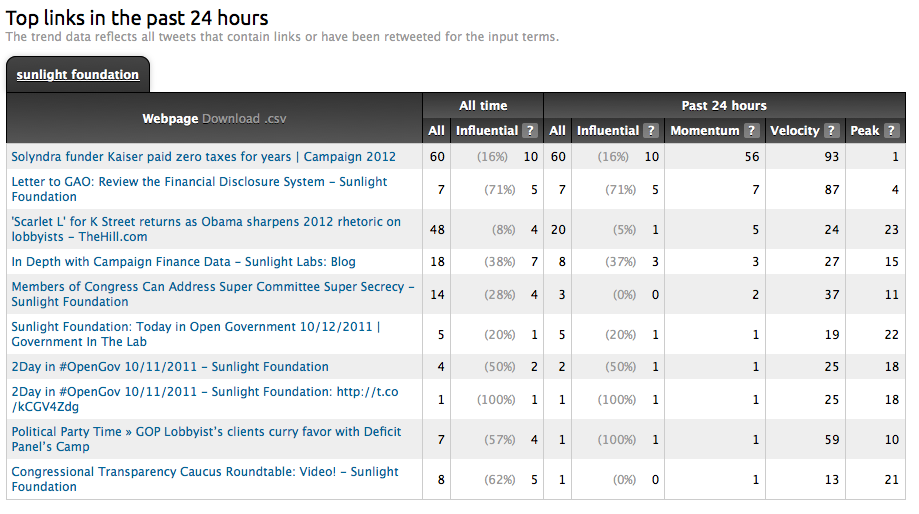Click help icon beside Past 24 hours Influential
The width and height of the screenshot is (919, 514).
pos(651,131)
